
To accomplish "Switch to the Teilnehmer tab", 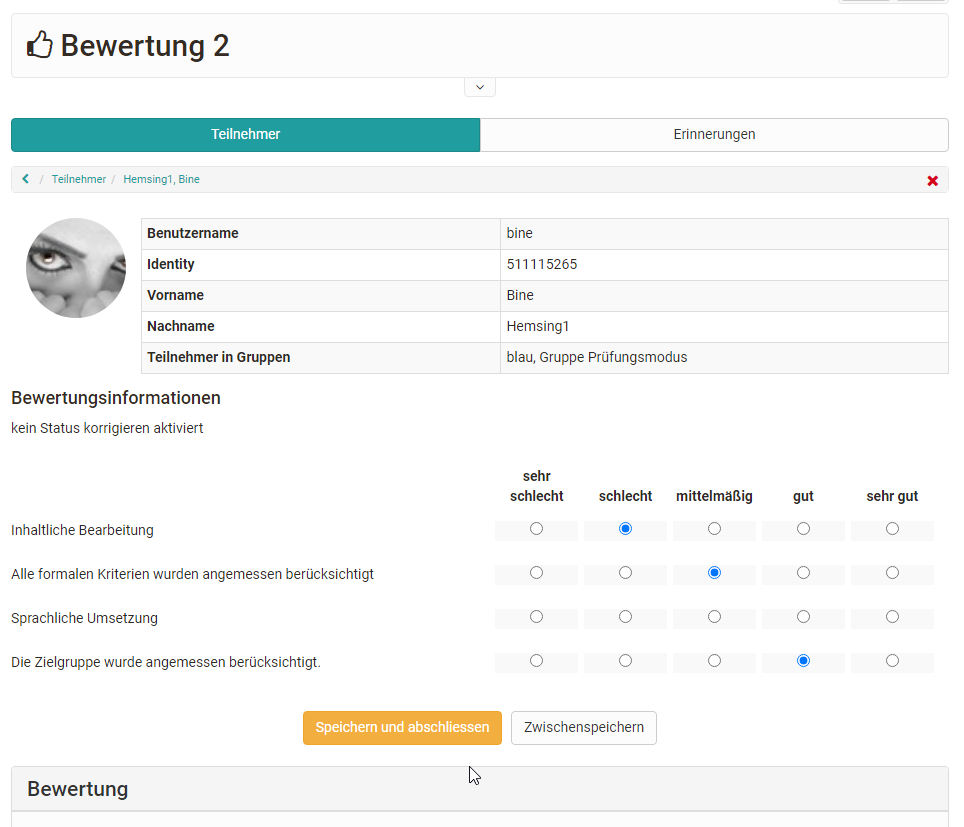I will click(245, 134).
